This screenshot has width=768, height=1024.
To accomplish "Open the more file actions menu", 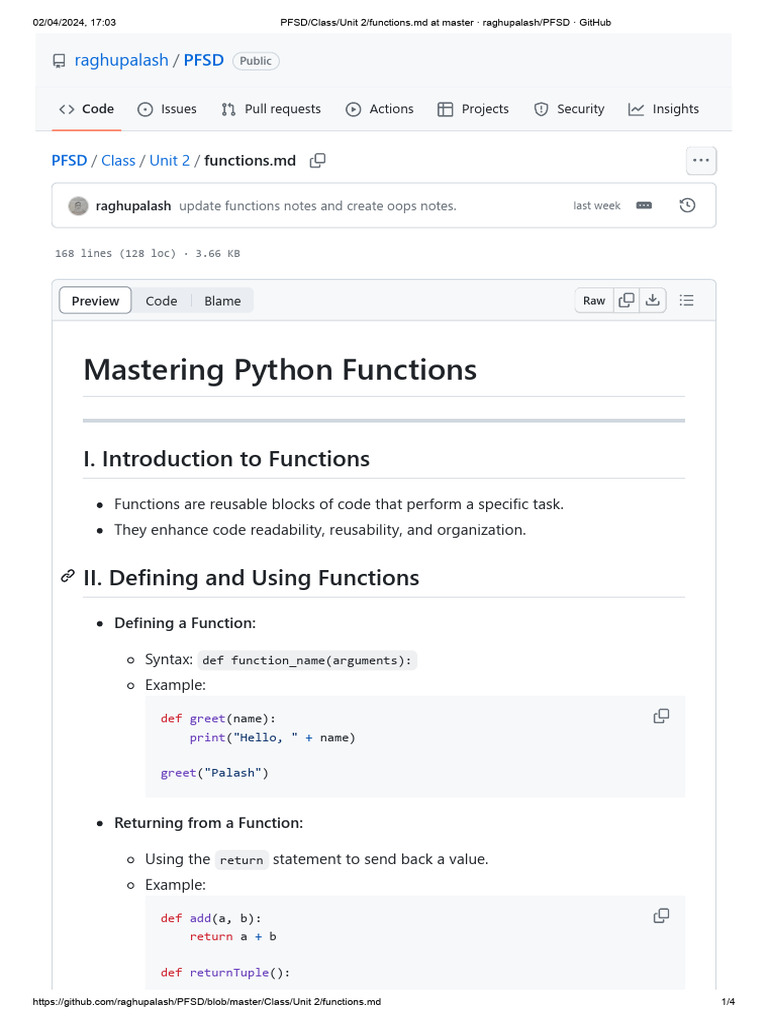I will (700, 160).
